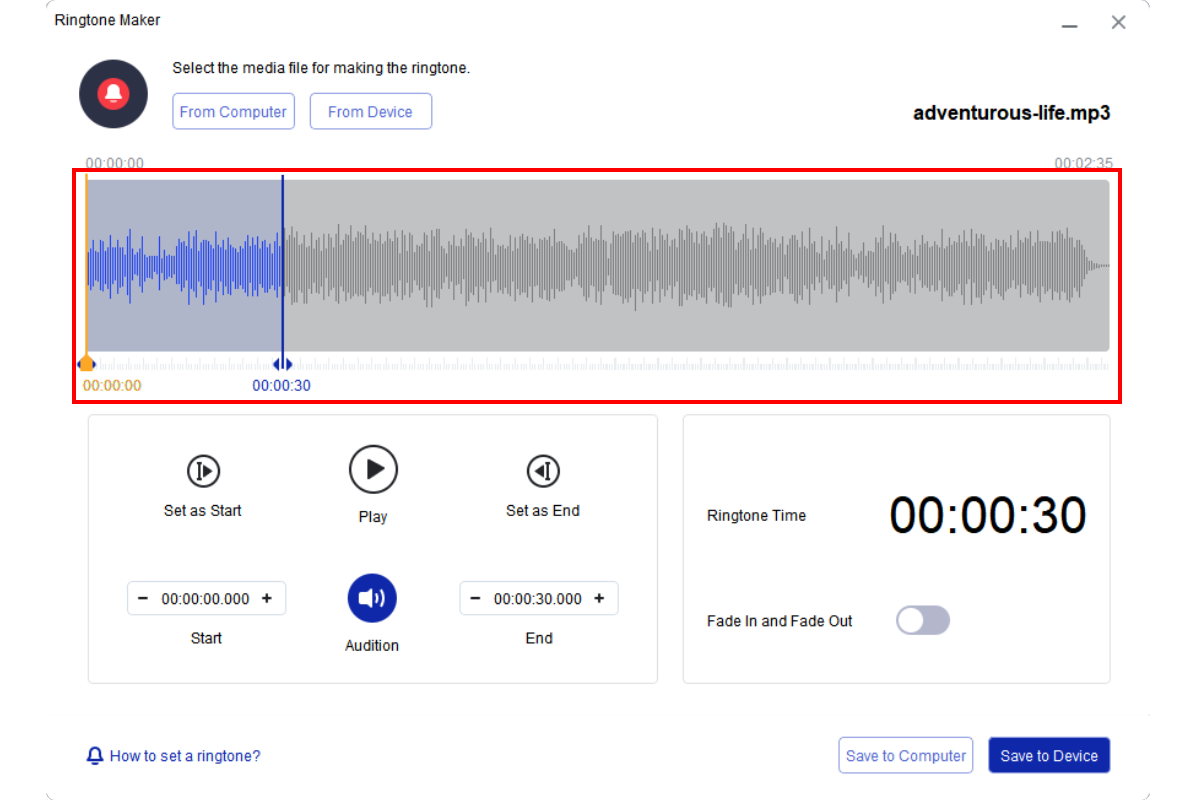Click Save to Computer button

[906, 756]
